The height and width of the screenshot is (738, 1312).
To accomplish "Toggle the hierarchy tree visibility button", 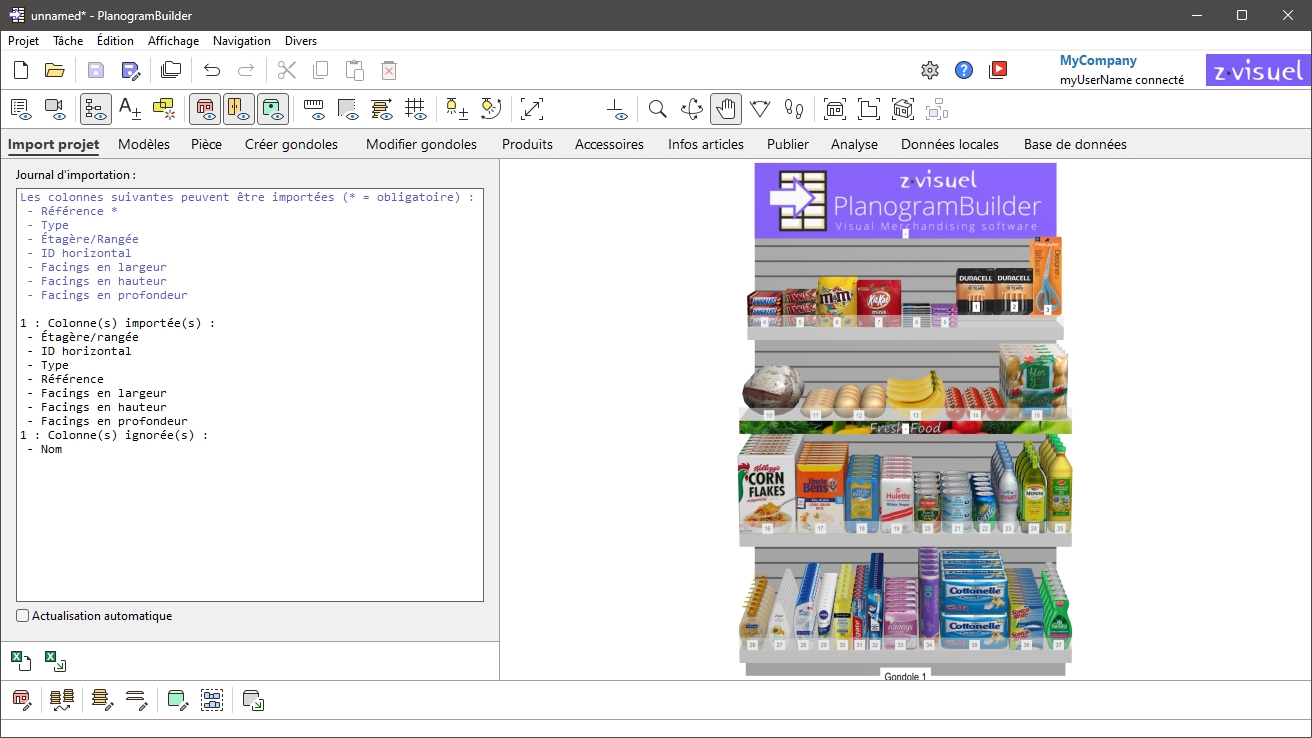I will [x=96, y=109].
